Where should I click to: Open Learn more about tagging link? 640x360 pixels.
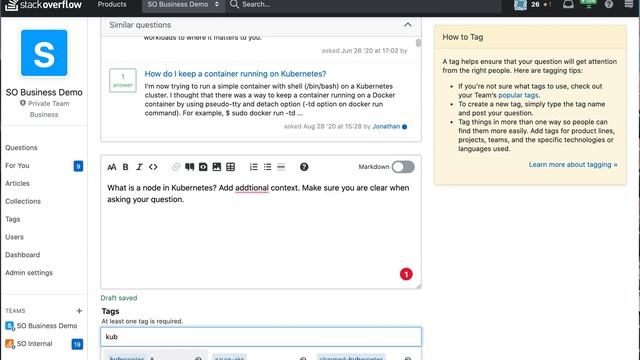tap(573, 164)
